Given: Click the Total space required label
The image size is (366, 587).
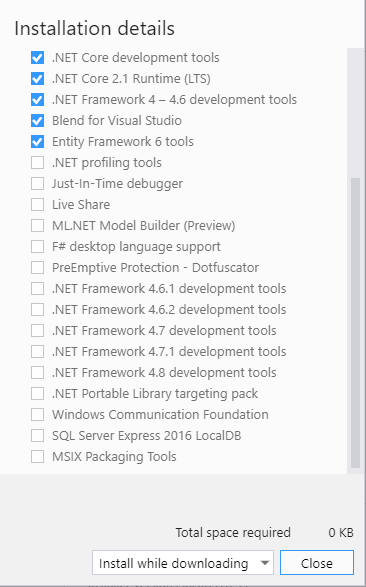Looking at the screenshot, I should tap(233, 532).
